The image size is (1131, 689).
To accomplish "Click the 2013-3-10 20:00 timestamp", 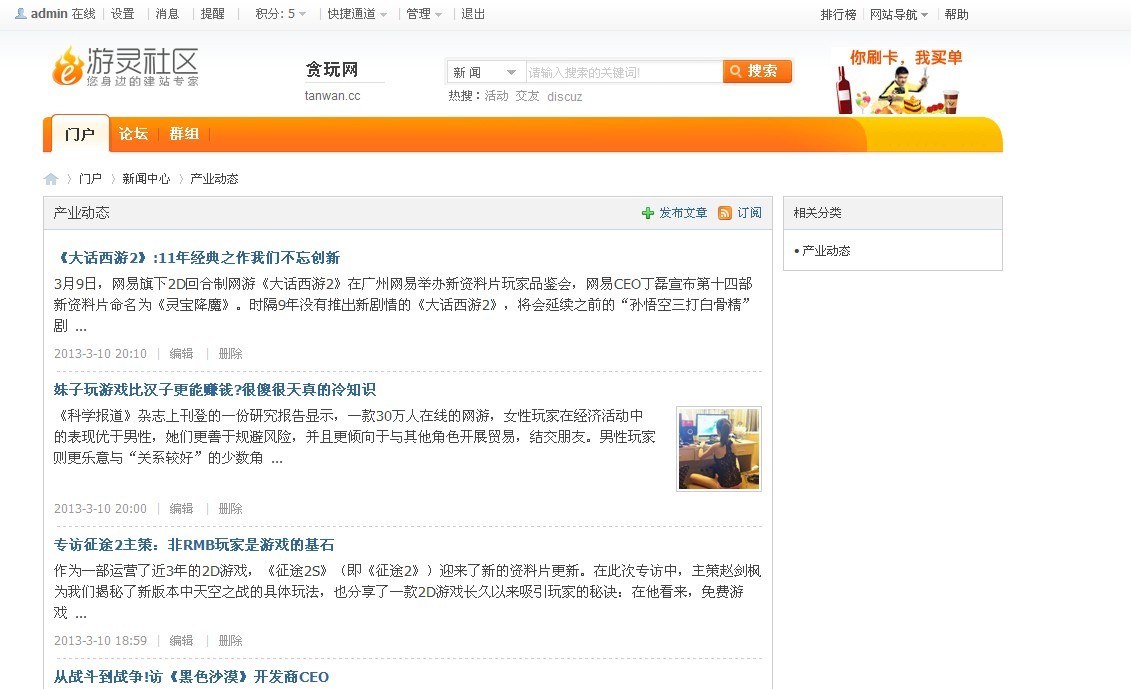I will click(100, 509).
